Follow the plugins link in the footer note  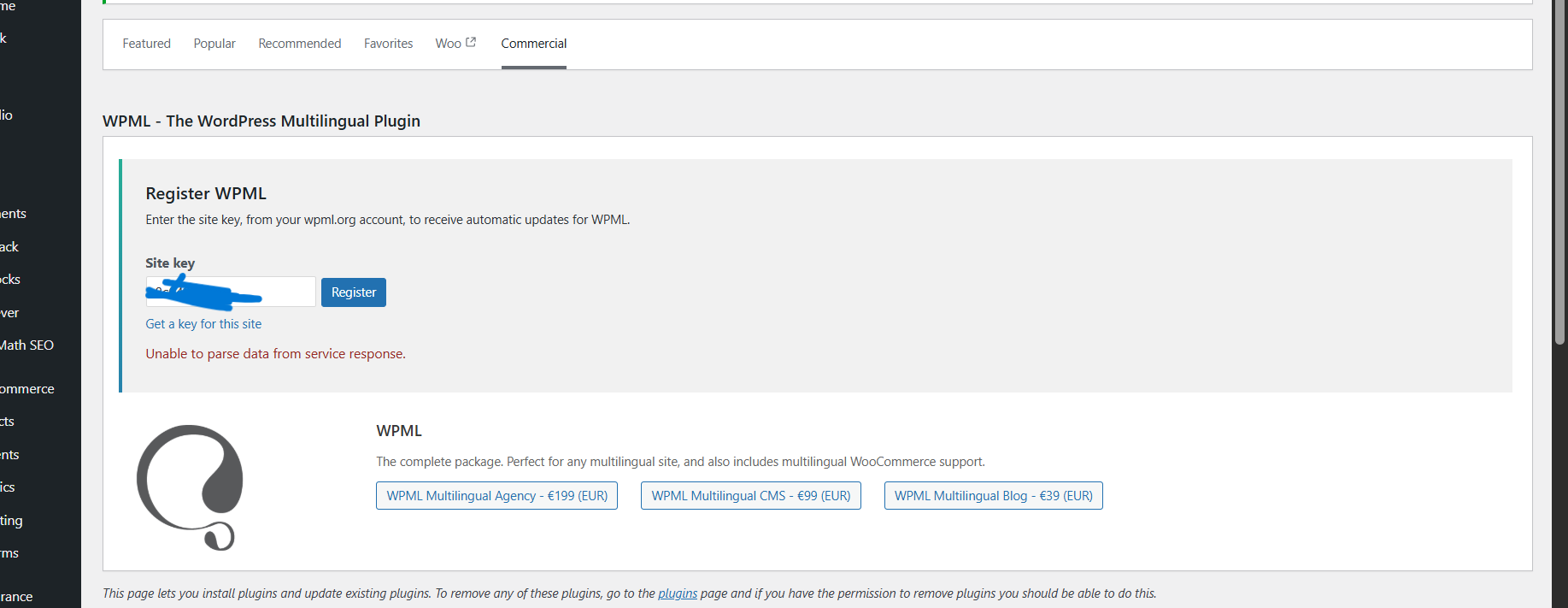(x=678, y=593)
